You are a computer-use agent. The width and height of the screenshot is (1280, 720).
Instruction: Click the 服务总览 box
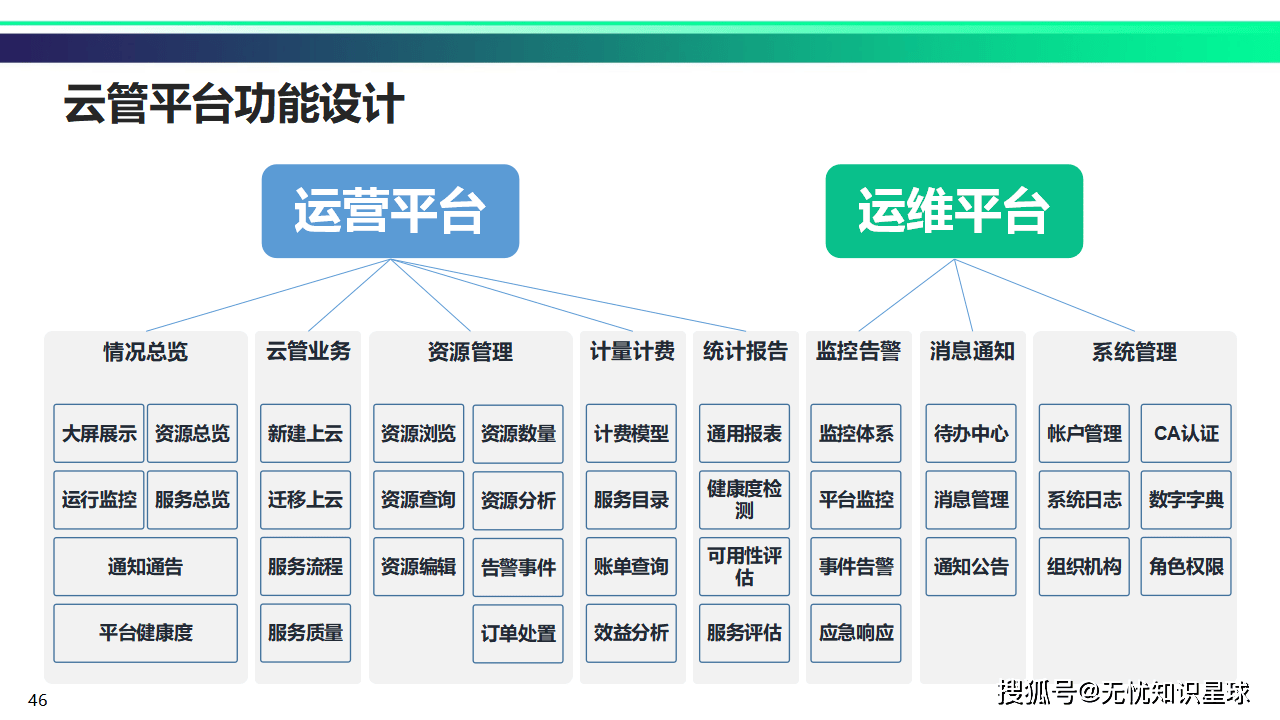[192, 500]
